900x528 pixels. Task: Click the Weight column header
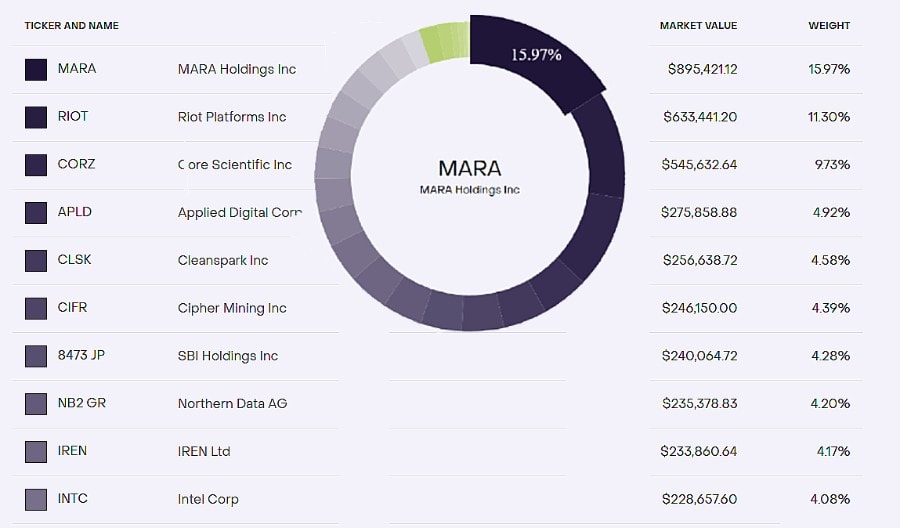(x=829, y=26)
